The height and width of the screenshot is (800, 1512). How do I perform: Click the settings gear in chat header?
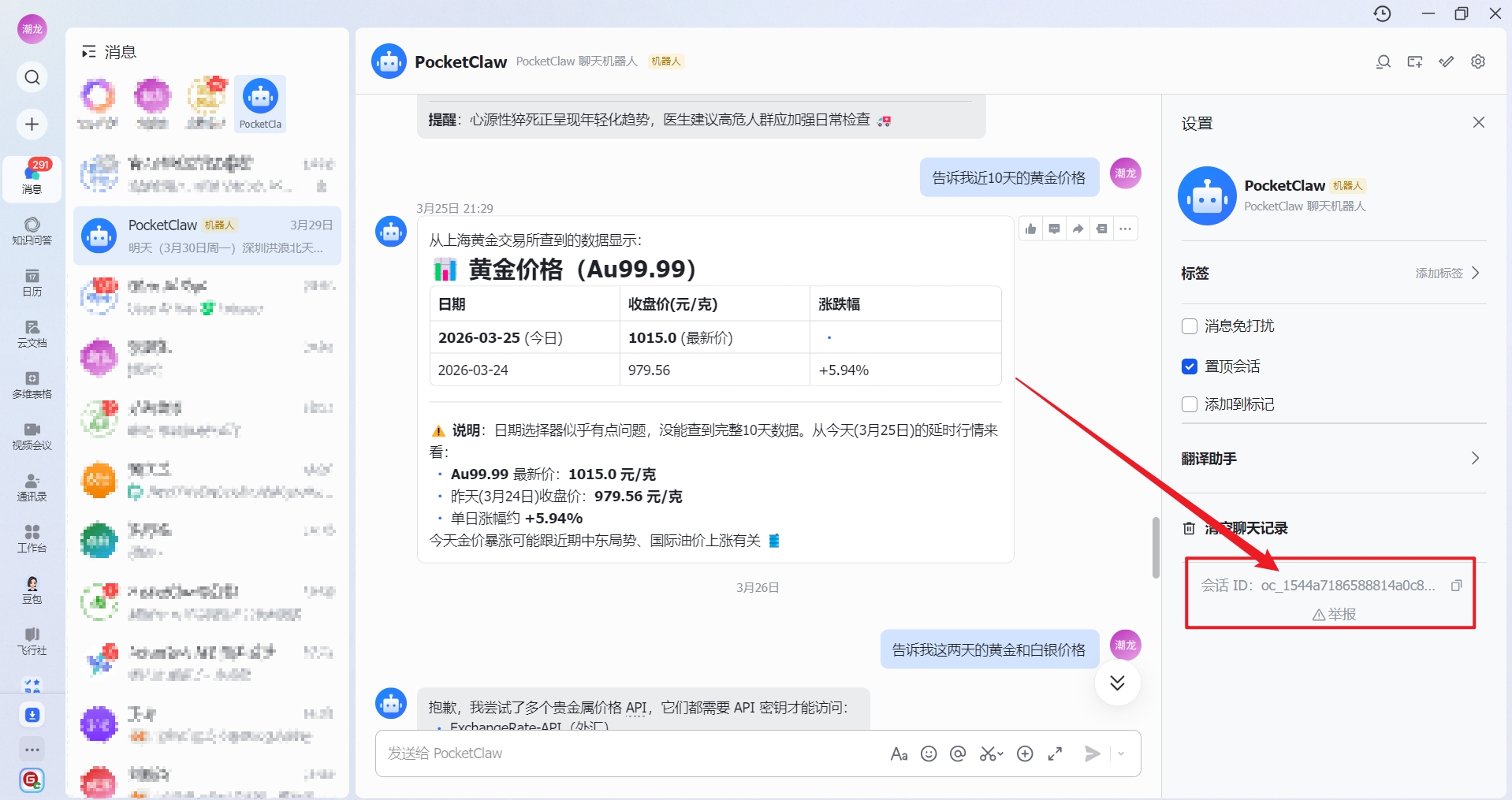[1478, 61]
